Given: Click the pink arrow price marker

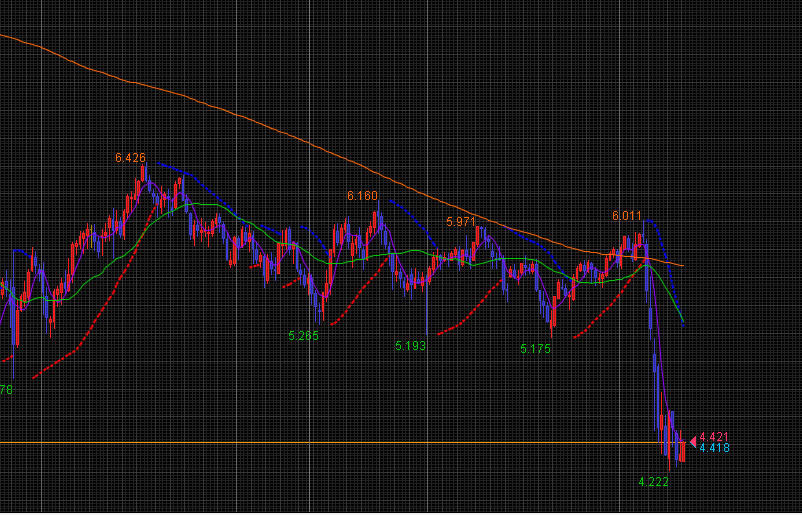Looking at the screenshot, I should (x=693, y=440).
